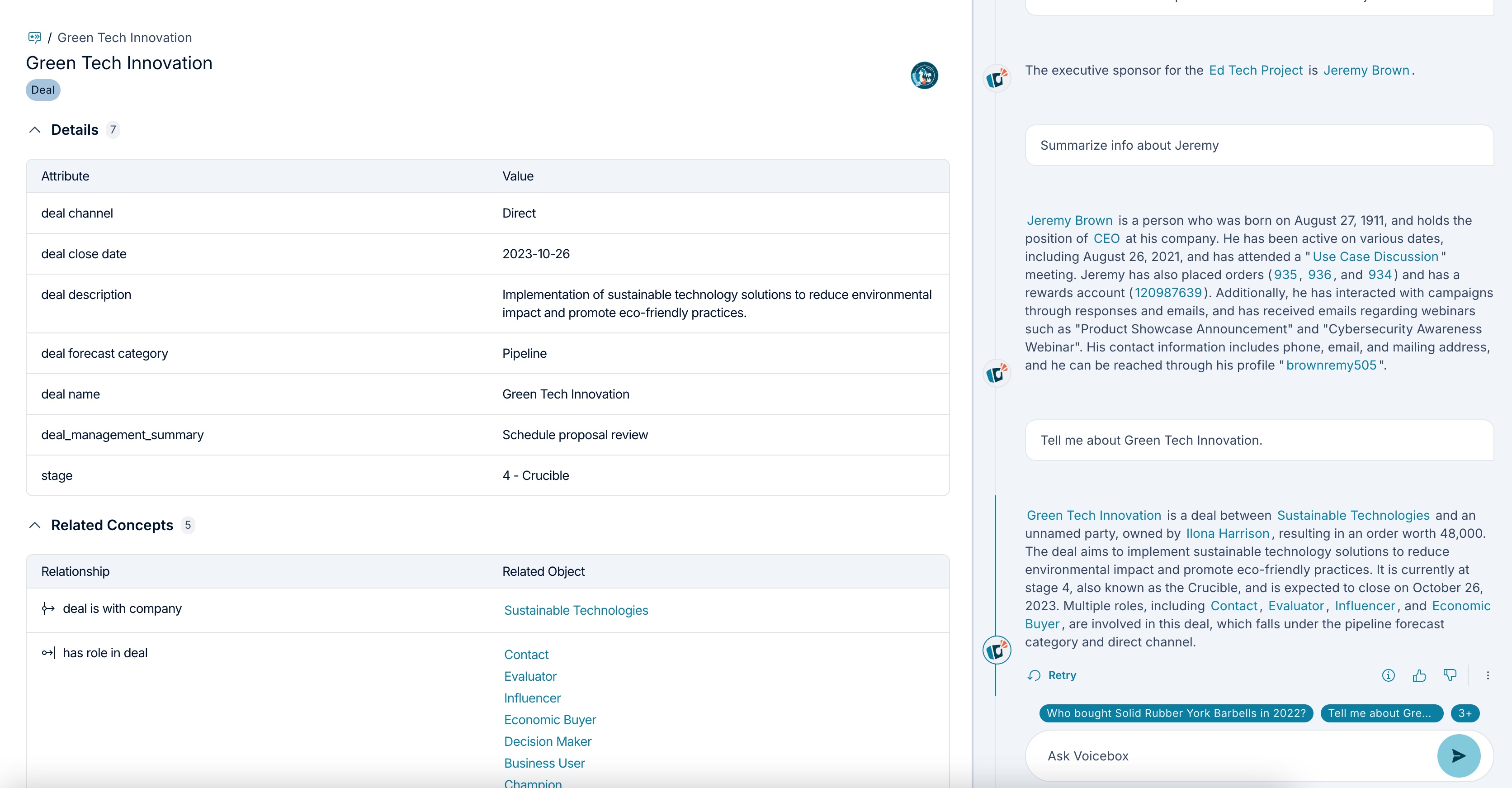Click the Relationship column header
The width and height of the screenshot is (1512, 788).
pos(75,571)
